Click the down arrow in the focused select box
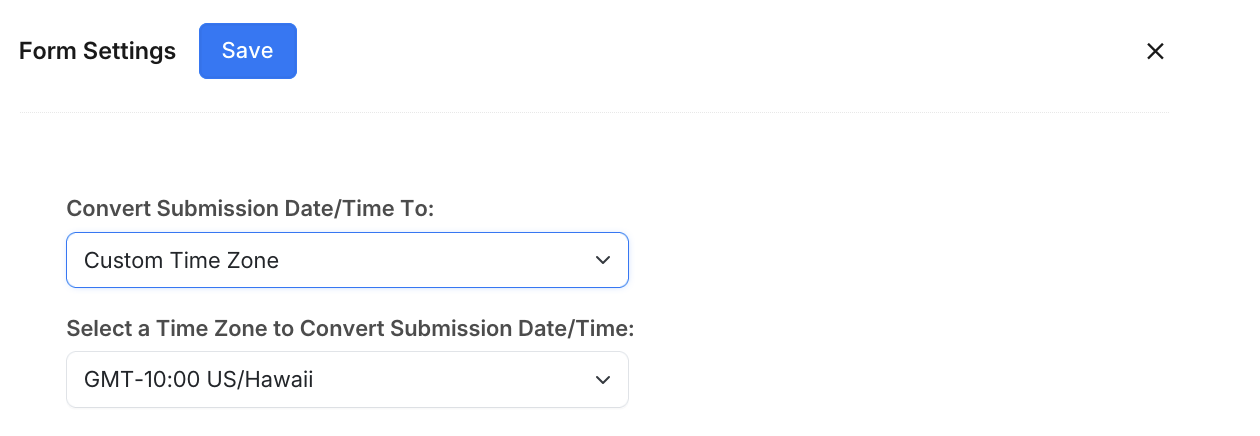This screenshot has height=436, width=1260. [x=602, y=260]
